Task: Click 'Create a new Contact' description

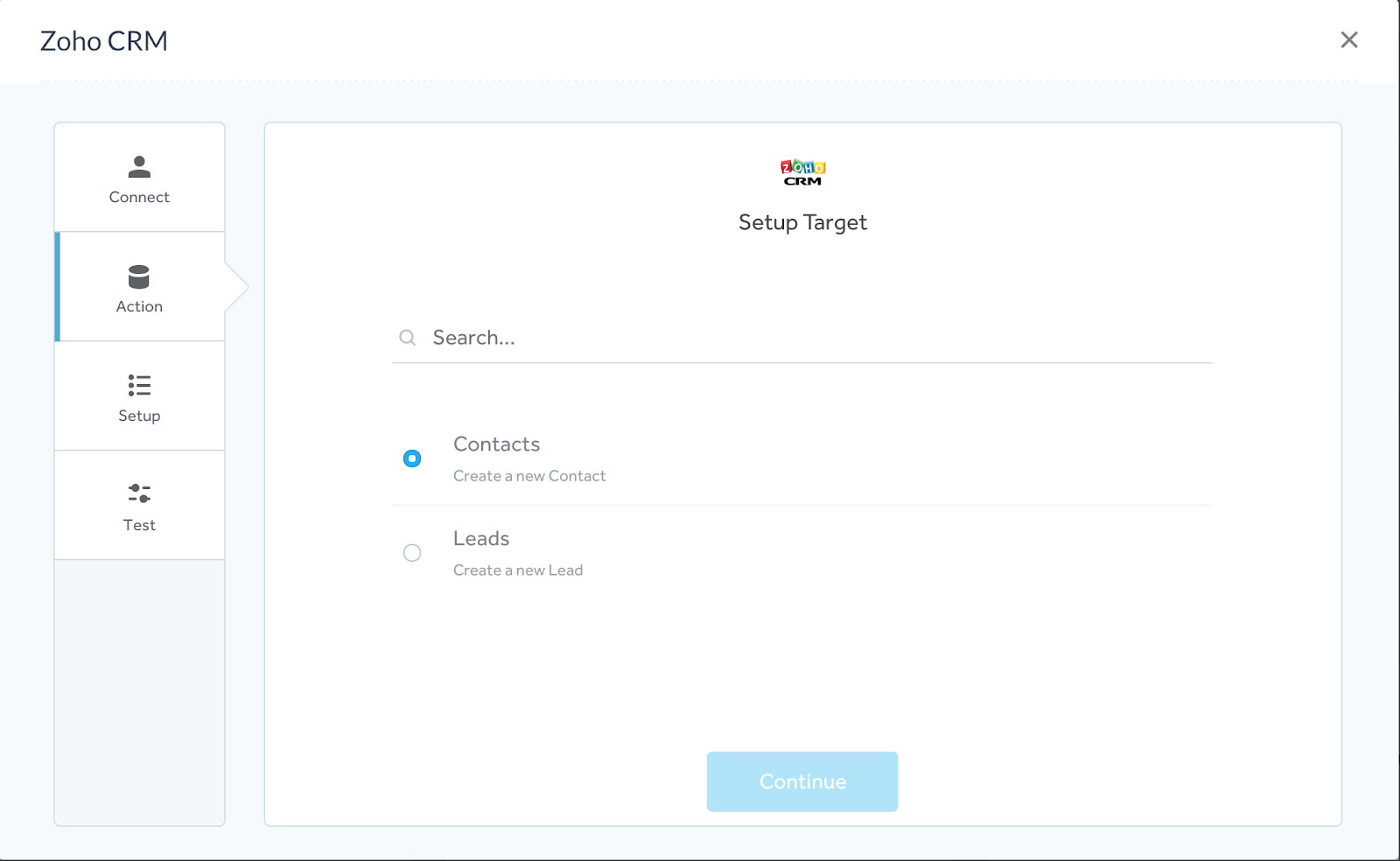Action: pos(529,476)
